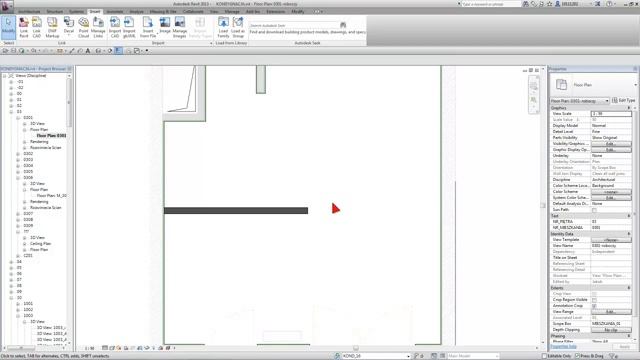Click the View Name value field
The height and width of the screenshot is (360, 640).
[x=611, y=246]
